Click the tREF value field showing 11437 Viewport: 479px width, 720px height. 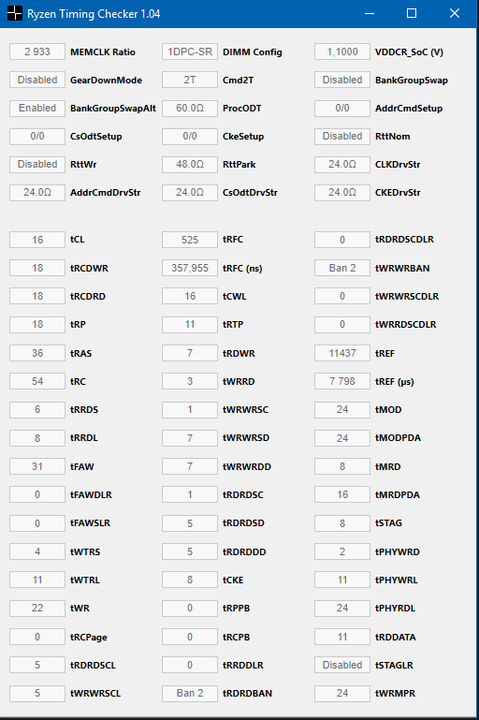point(342,353)
